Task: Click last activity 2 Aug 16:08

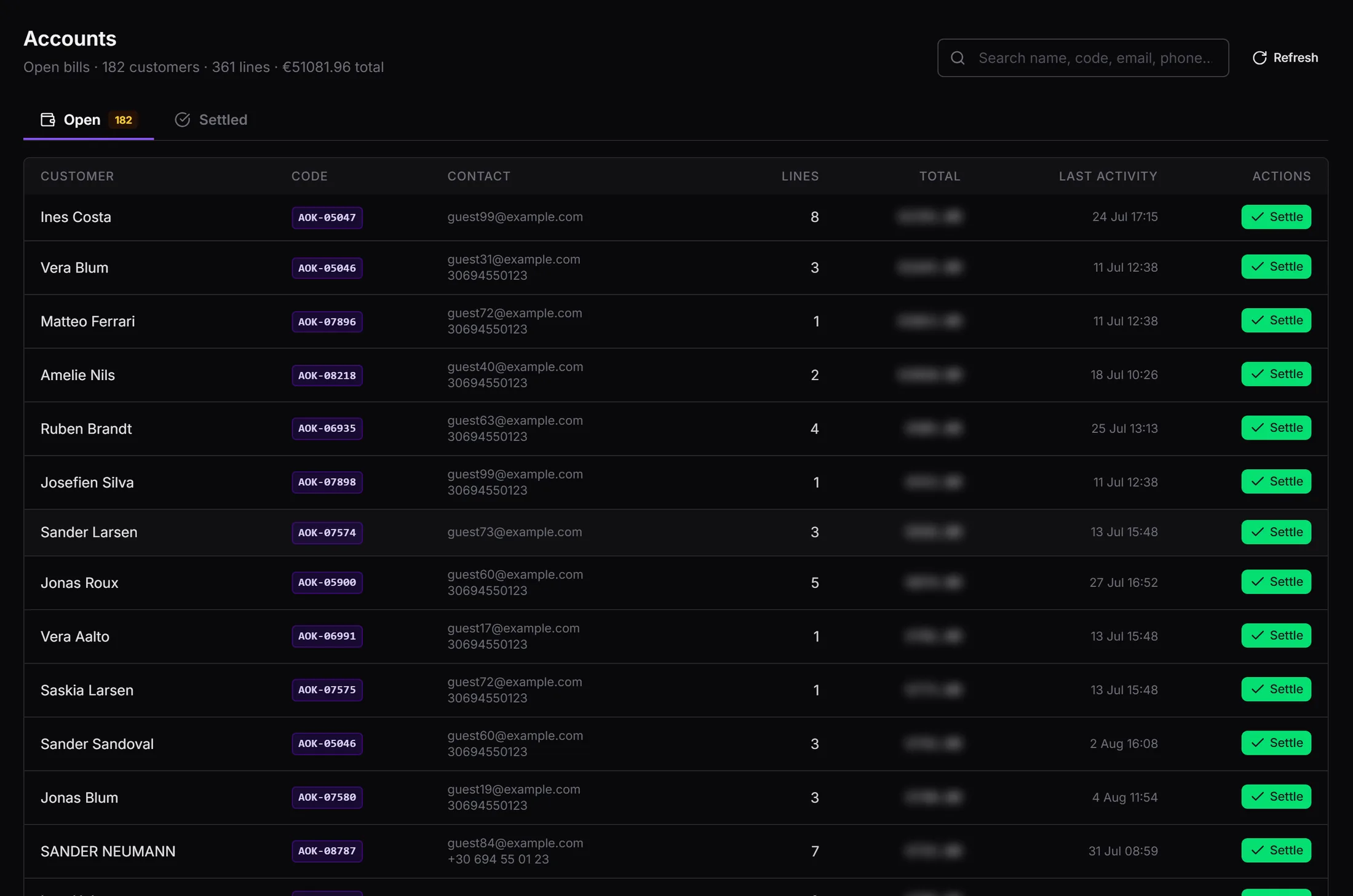Action: pyautogui.click(x=1124, y=744)
